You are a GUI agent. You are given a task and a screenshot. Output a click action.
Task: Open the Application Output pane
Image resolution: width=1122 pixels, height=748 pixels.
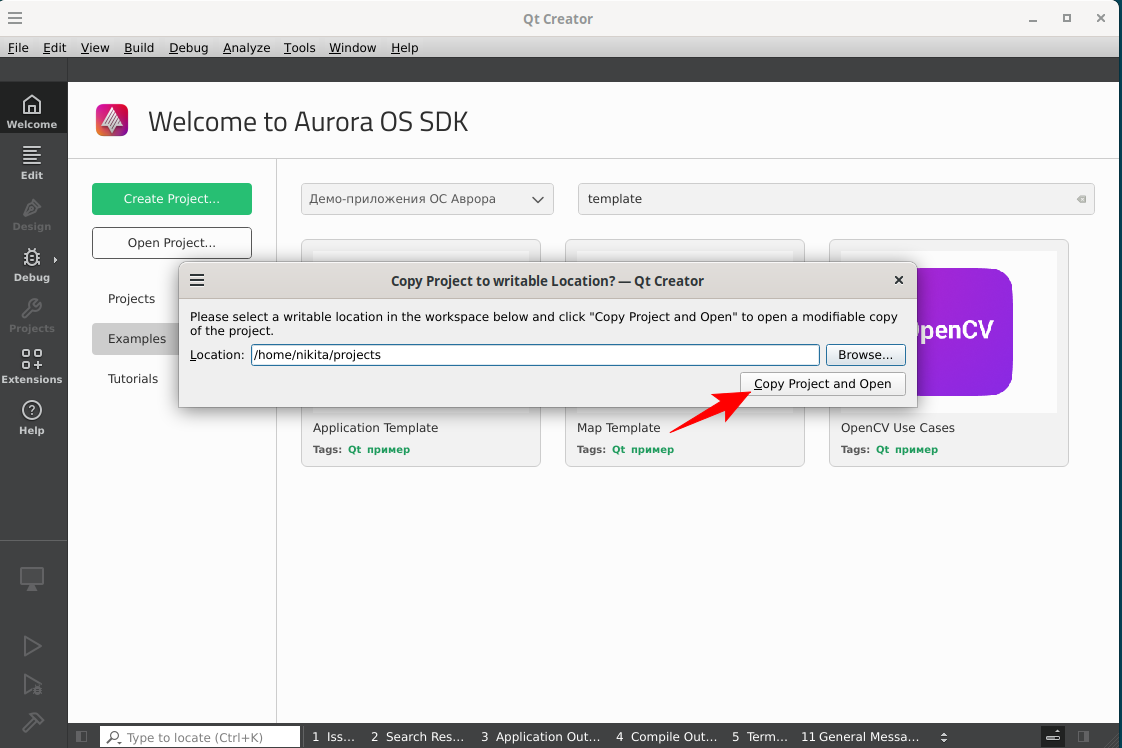click(x=540, y=737)
